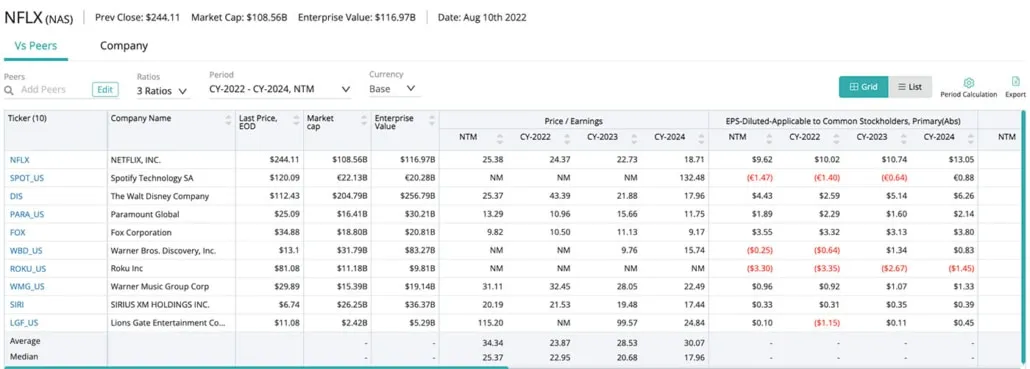Sort by Company Name column arrows

point(229,119)
